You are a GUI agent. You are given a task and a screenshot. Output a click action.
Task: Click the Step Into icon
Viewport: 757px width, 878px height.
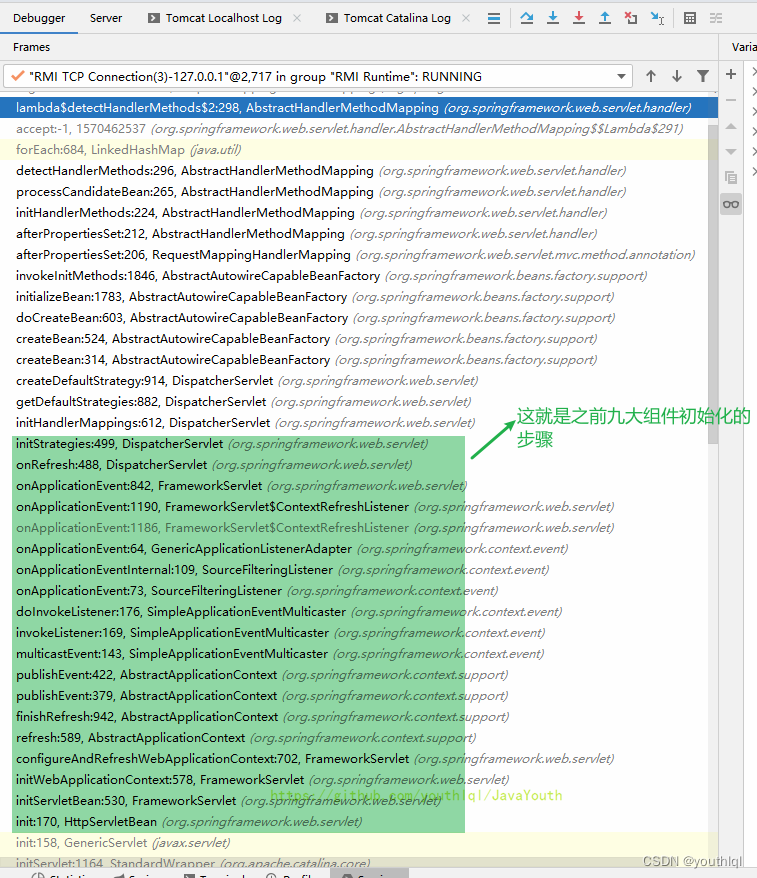click(553, 18)
